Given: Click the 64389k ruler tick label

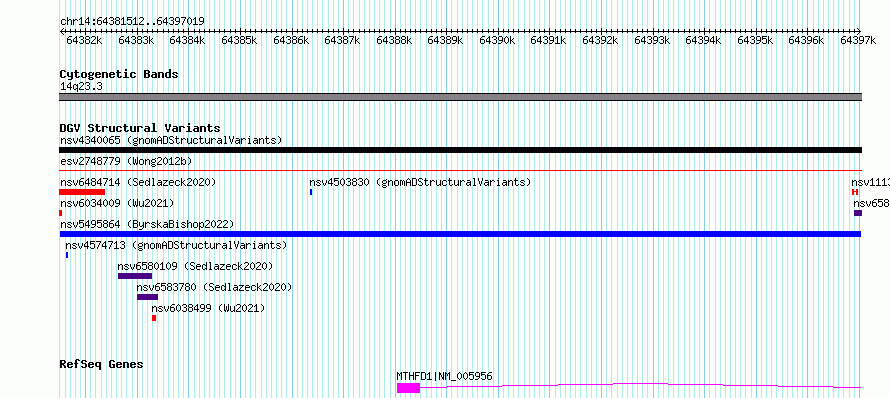Looking at the screenshot, I should coord(446,40).
